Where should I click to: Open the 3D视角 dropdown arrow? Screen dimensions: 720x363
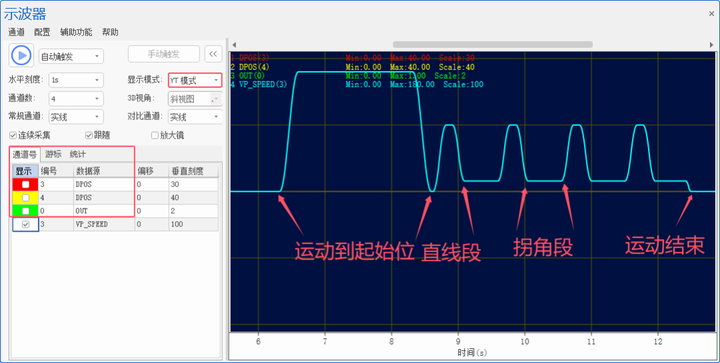(x=216, y=99)
